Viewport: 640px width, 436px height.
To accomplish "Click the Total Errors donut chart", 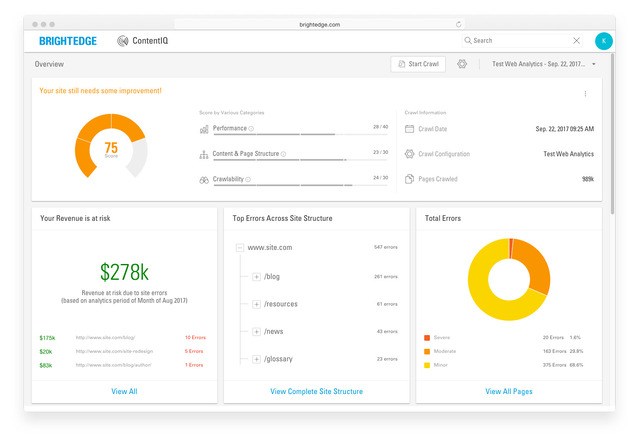I will tap(509, 280).
